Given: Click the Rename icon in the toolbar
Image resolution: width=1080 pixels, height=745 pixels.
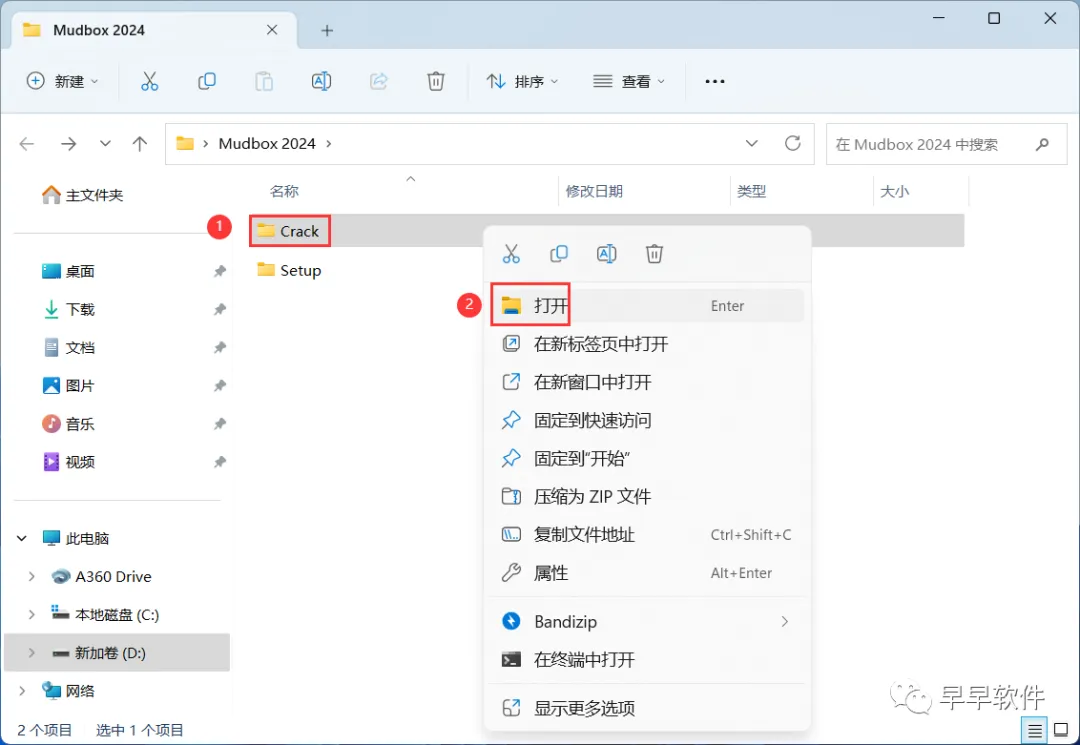Looking at the screenshot, I should point(321,81).
